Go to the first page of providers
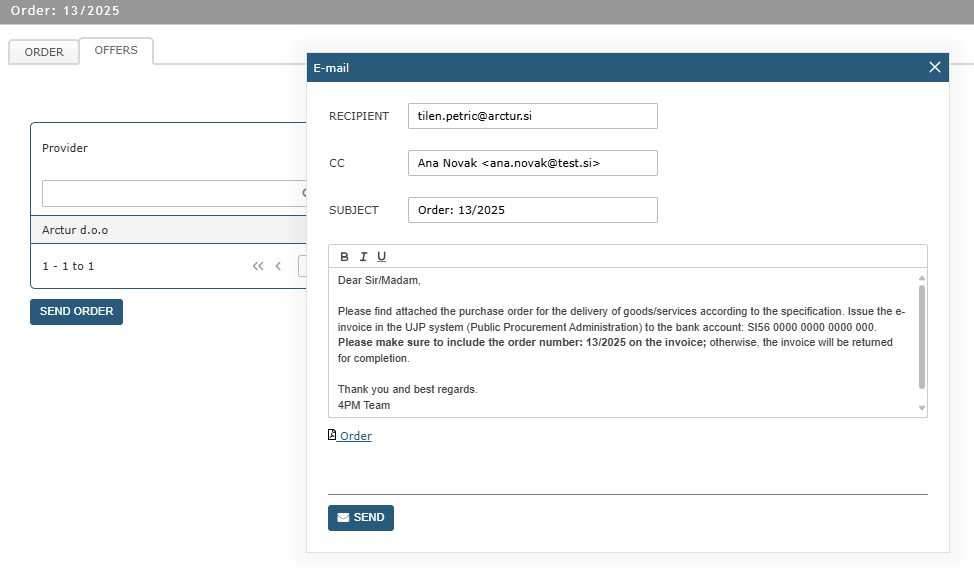This screenshot has width=974, height=584. click(258, 266)
